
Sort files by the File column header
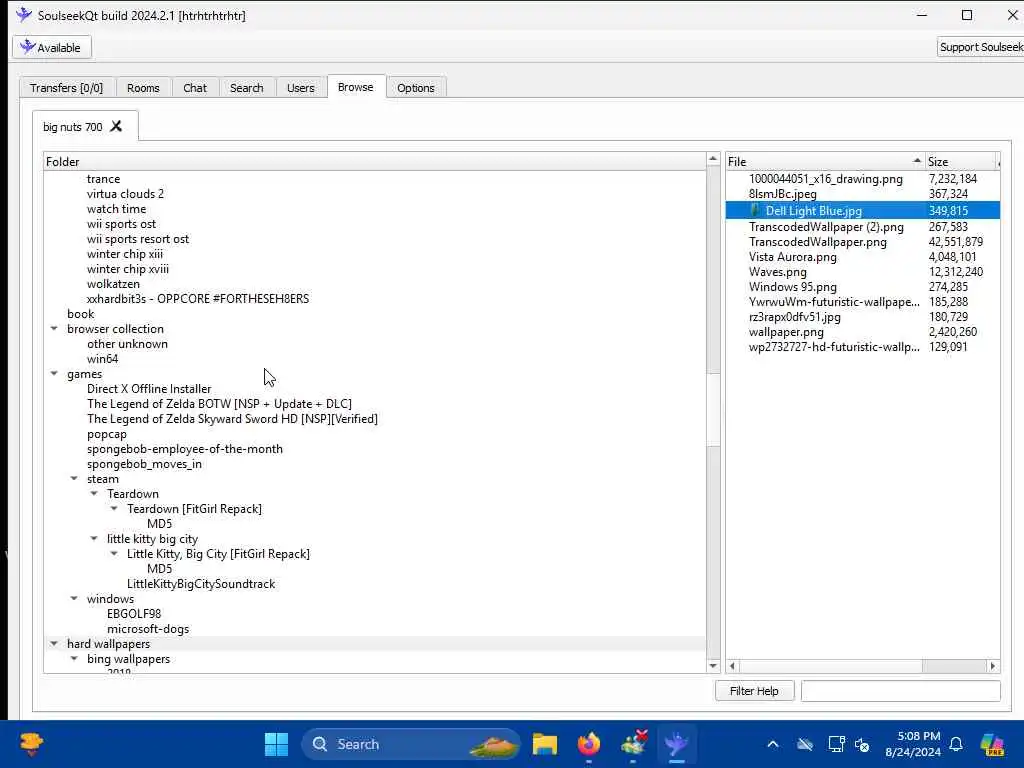point(824,161)
